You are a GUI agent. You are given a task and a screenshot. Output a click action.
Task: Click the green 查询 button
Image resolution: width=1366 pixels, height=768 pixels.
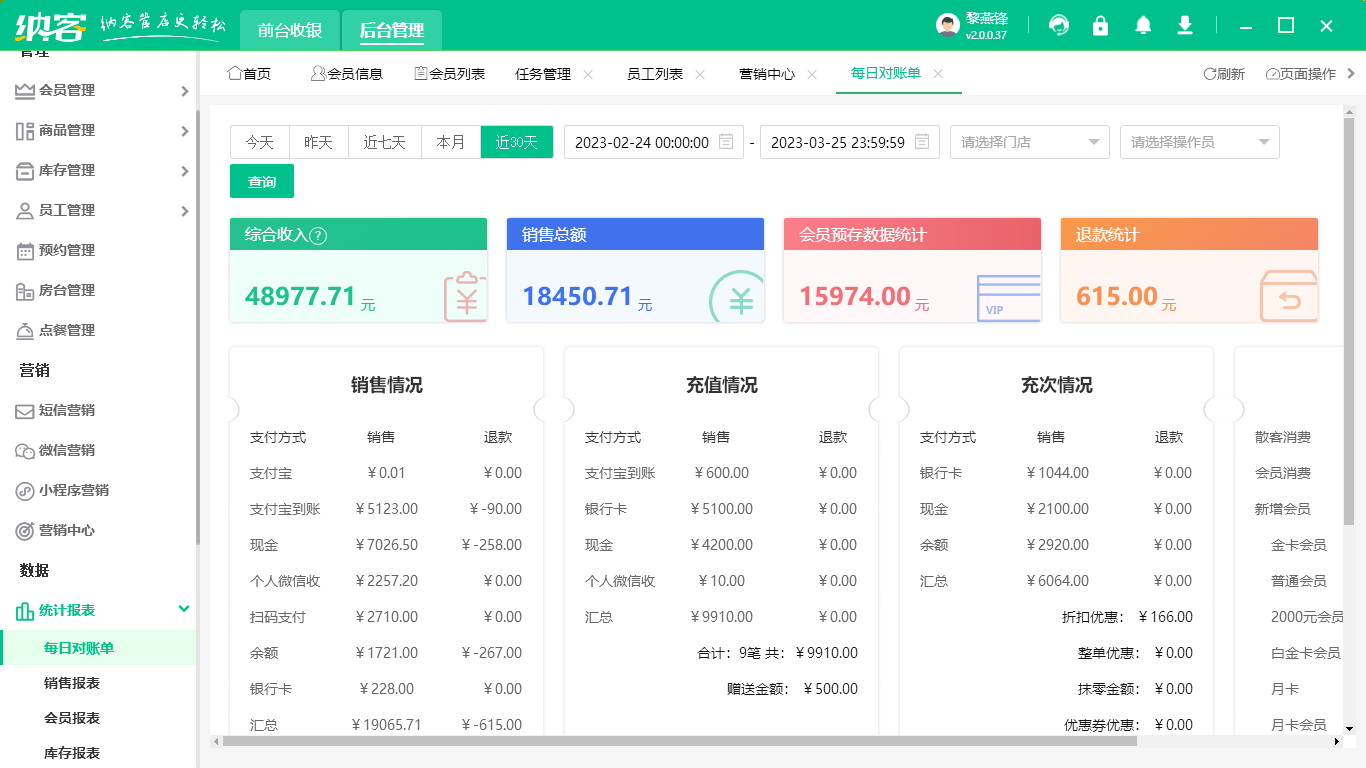pyautogui.click(x=262, y=182)
